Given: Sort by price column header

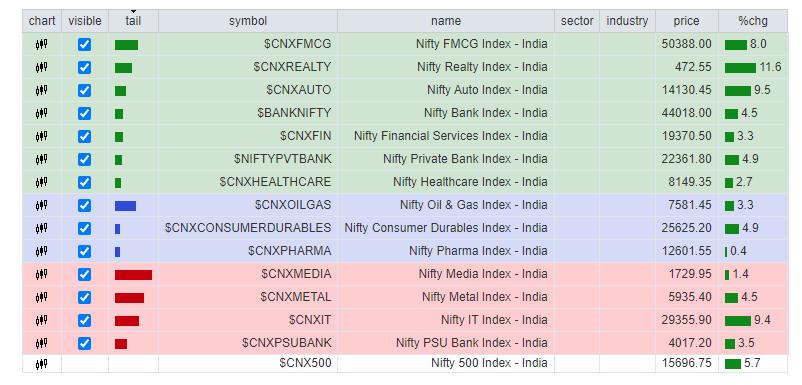Looking at the screenshot, I should (686, 21).
